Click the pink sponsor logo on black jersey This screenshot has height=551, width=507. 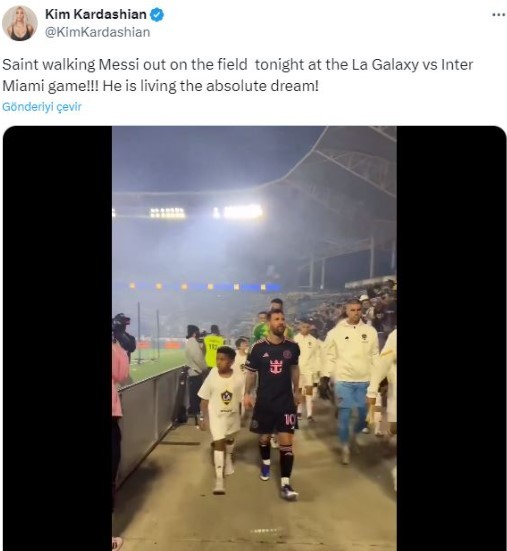(276, 367)
